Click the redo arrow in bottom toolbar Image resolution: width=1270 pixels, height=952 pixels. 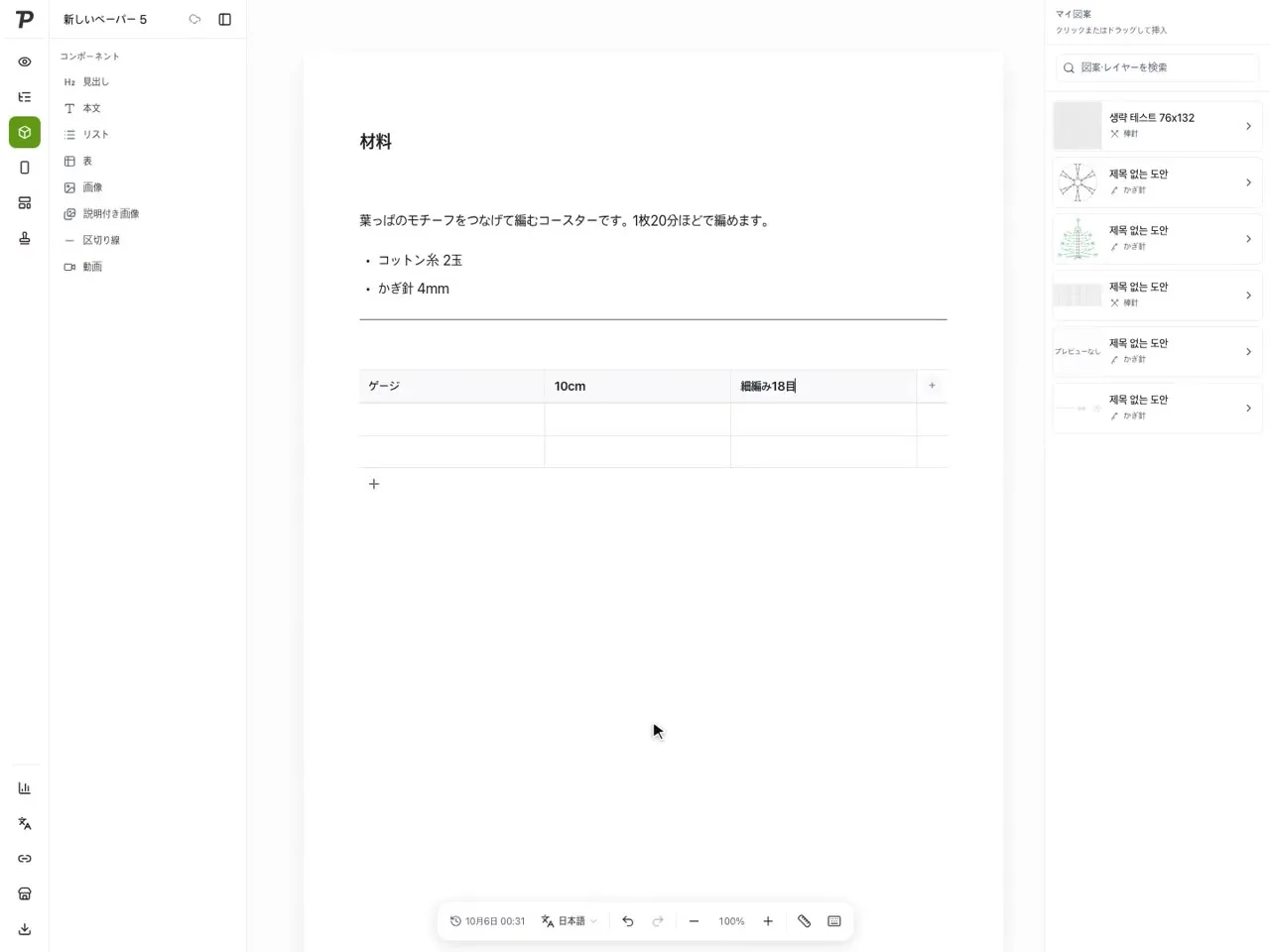coord(658,921)
